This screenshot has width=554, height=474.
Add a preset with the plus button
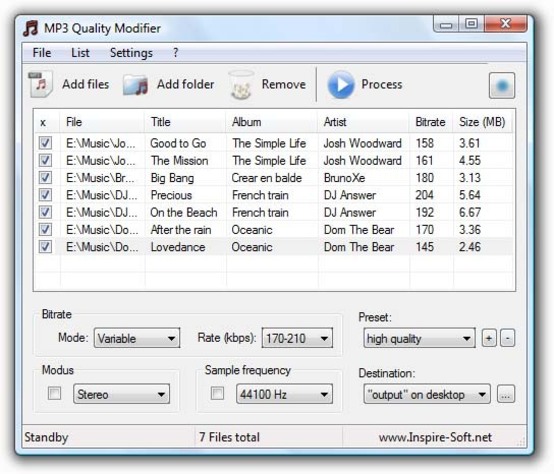(489, 338)
